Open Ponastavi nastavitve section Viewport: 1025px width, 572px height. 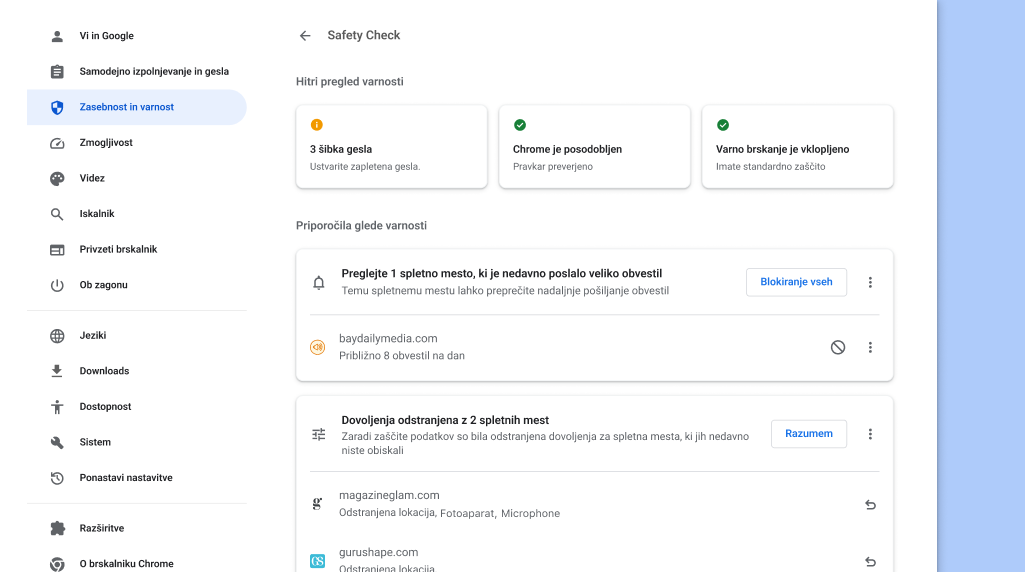[137, 478]
